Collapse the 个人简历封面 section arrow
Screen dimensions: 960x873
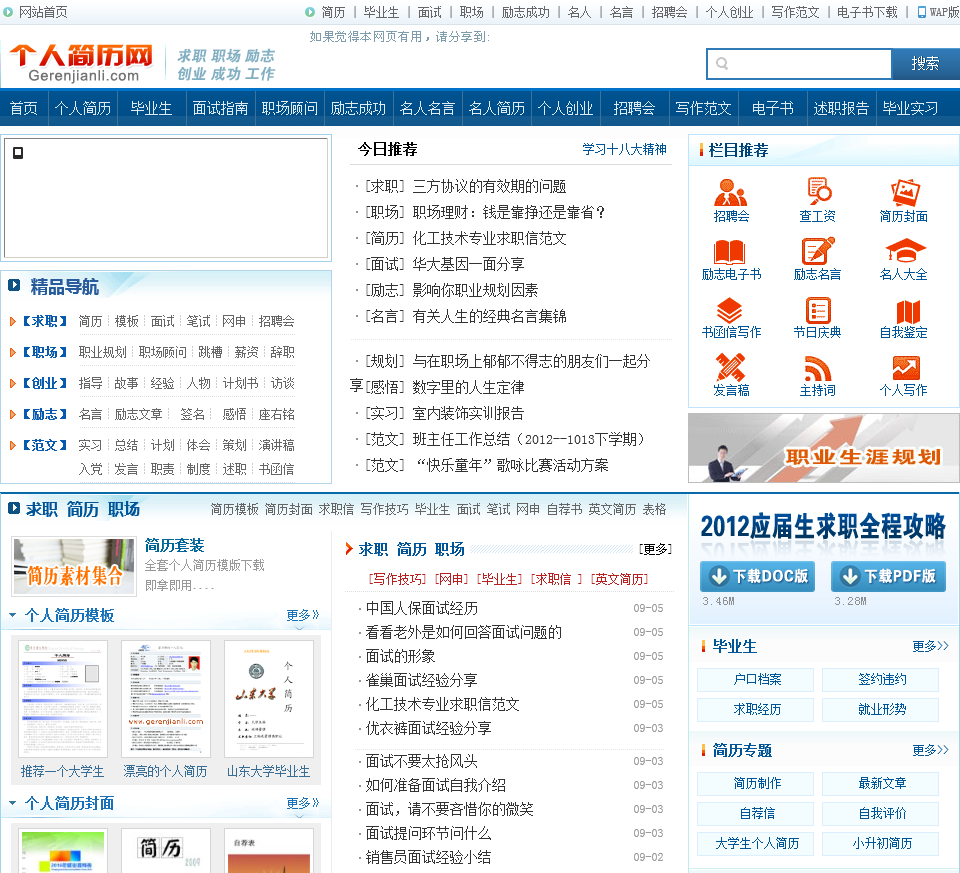click(12, 803)
